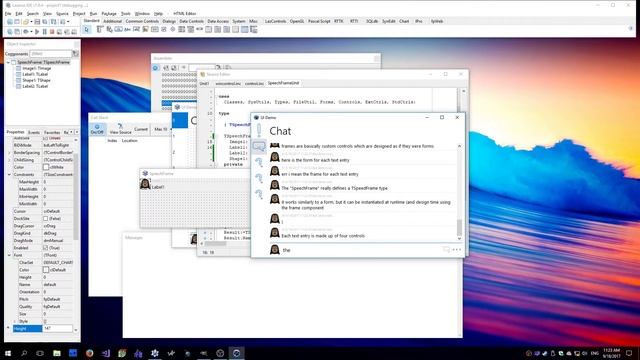Click the round icon in Assembler window toolbar
The image size is (640, 360).
click(x=156, y=68)
